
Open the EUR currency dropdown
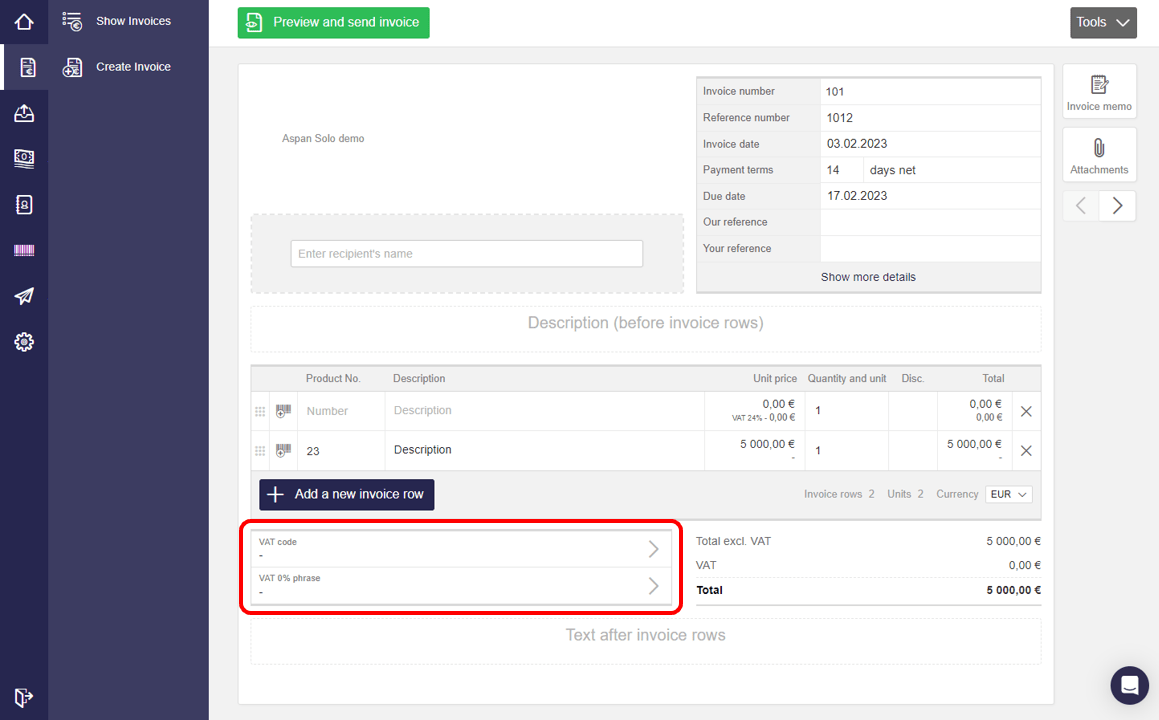pyautogui.click(x=1009, y=495)
